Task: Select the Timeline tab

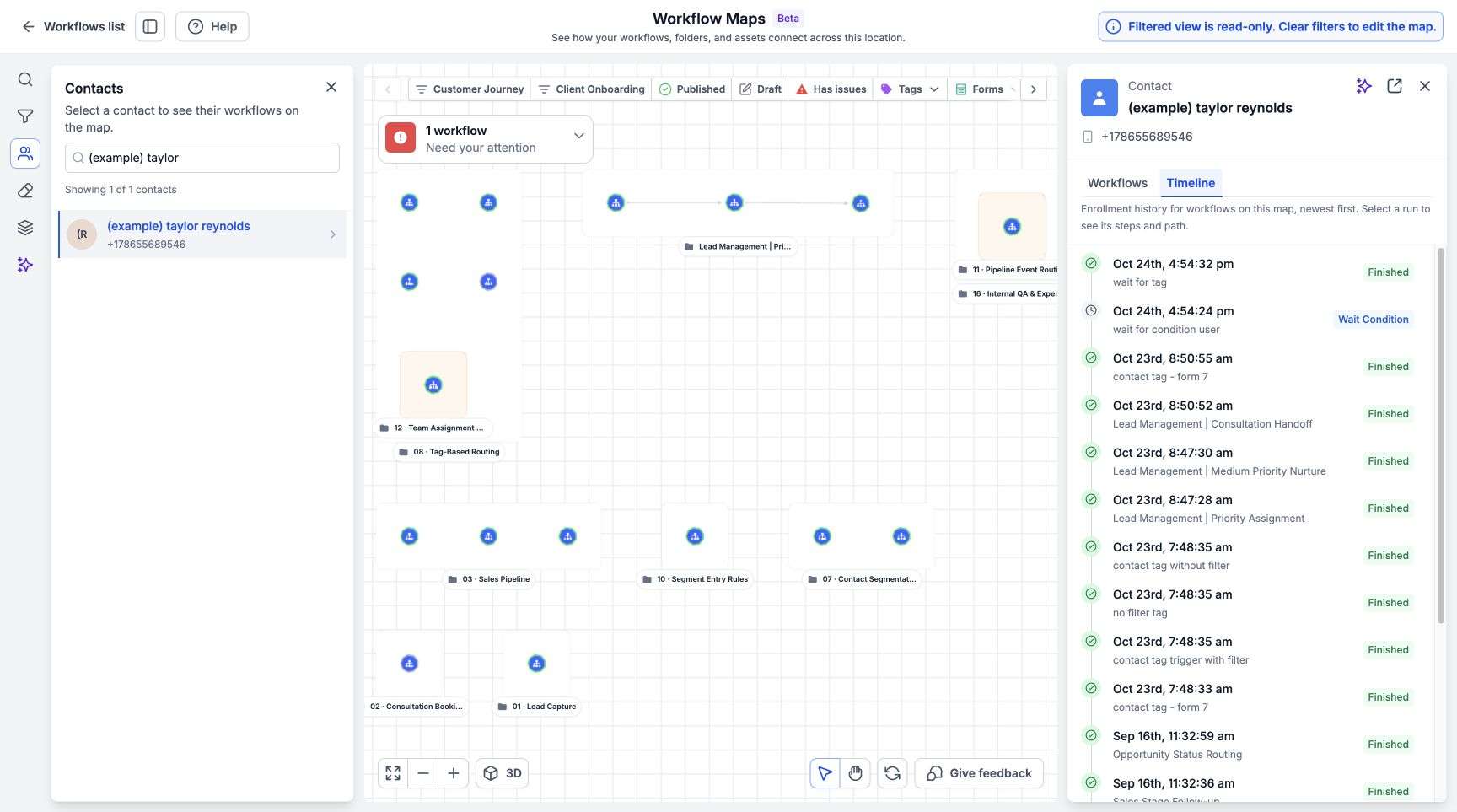Action: 1191,183
